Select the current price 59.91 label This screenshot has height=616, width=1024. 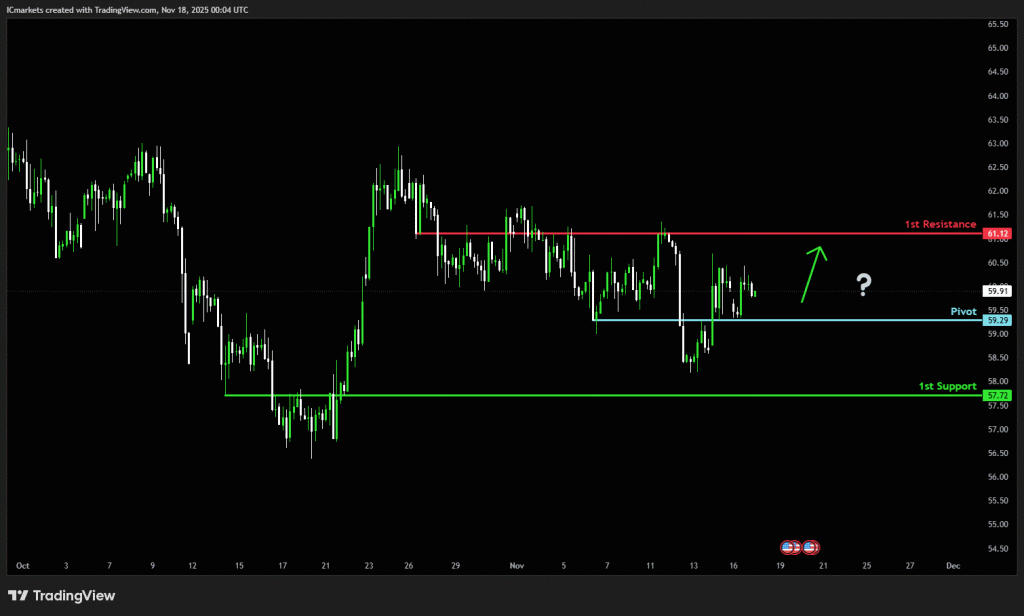click(x=997, y=291)
